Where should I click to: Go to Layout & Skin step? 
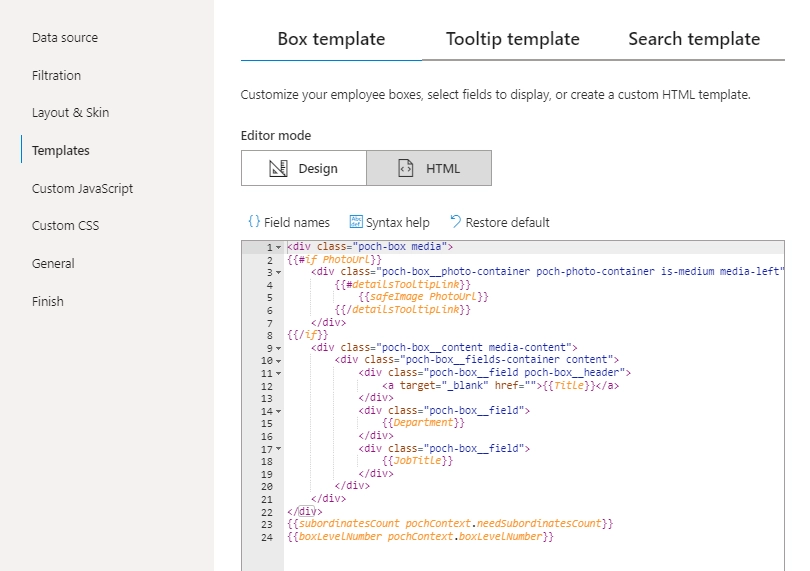click(70, 113)
